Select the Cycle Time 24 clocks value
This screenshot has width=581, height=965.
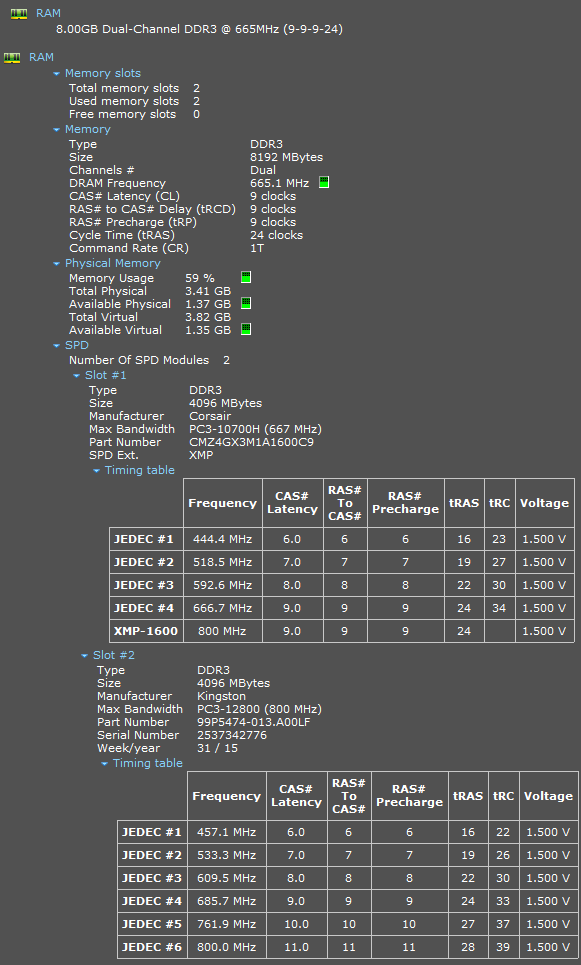[276, 235]
